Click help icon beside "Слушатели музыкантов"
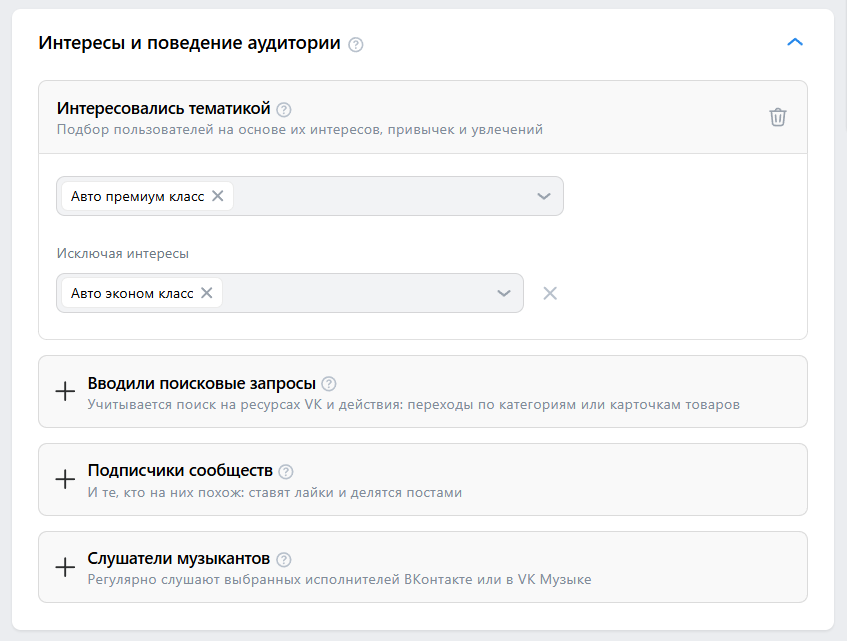Viewport: 847px width, 641px height. [x=283, y=560]
